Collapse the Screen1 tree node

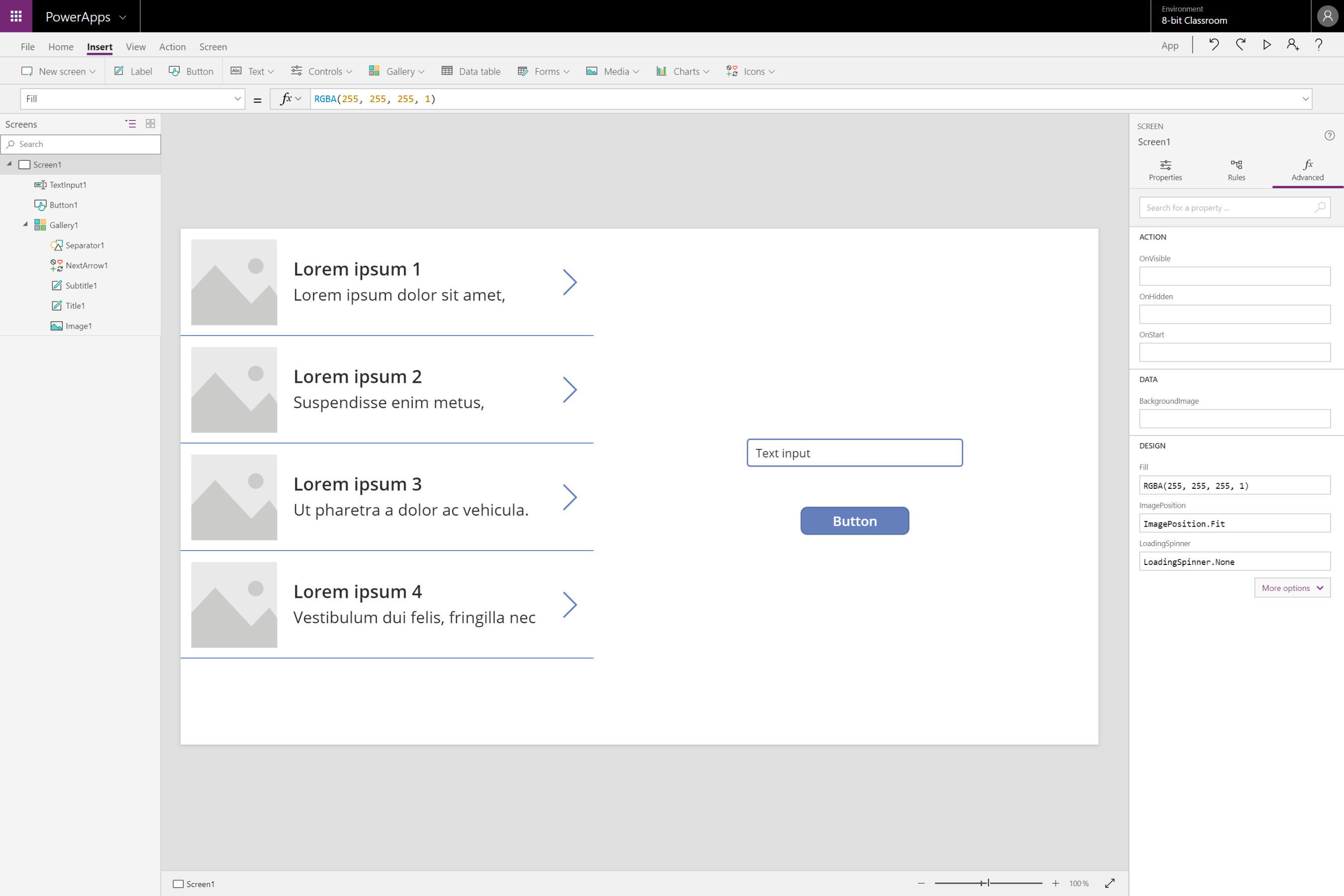tap(9, 164)
